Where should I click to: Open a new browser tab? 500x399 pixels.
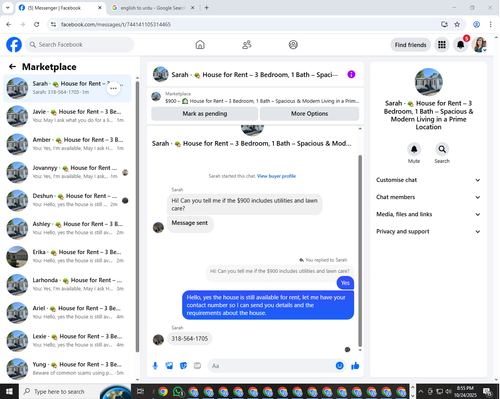point(207,8)
